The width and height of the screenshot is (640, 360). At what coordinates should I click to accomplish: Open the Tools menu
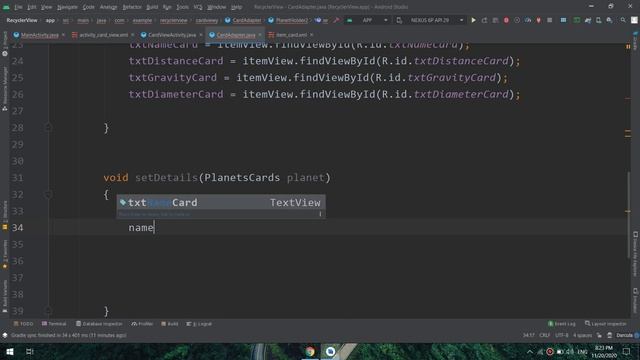pyautogui.click(x=182, y=7)
